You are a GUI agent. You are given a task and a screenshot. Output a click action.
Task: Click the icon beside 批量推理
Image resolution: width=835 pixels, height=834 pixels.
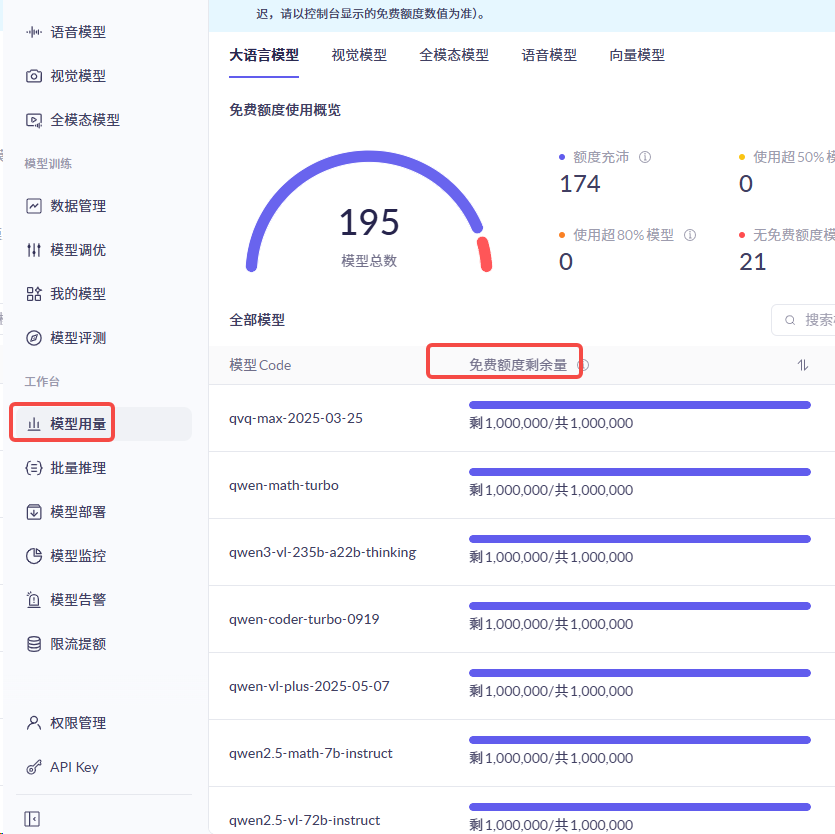(34, 468)
